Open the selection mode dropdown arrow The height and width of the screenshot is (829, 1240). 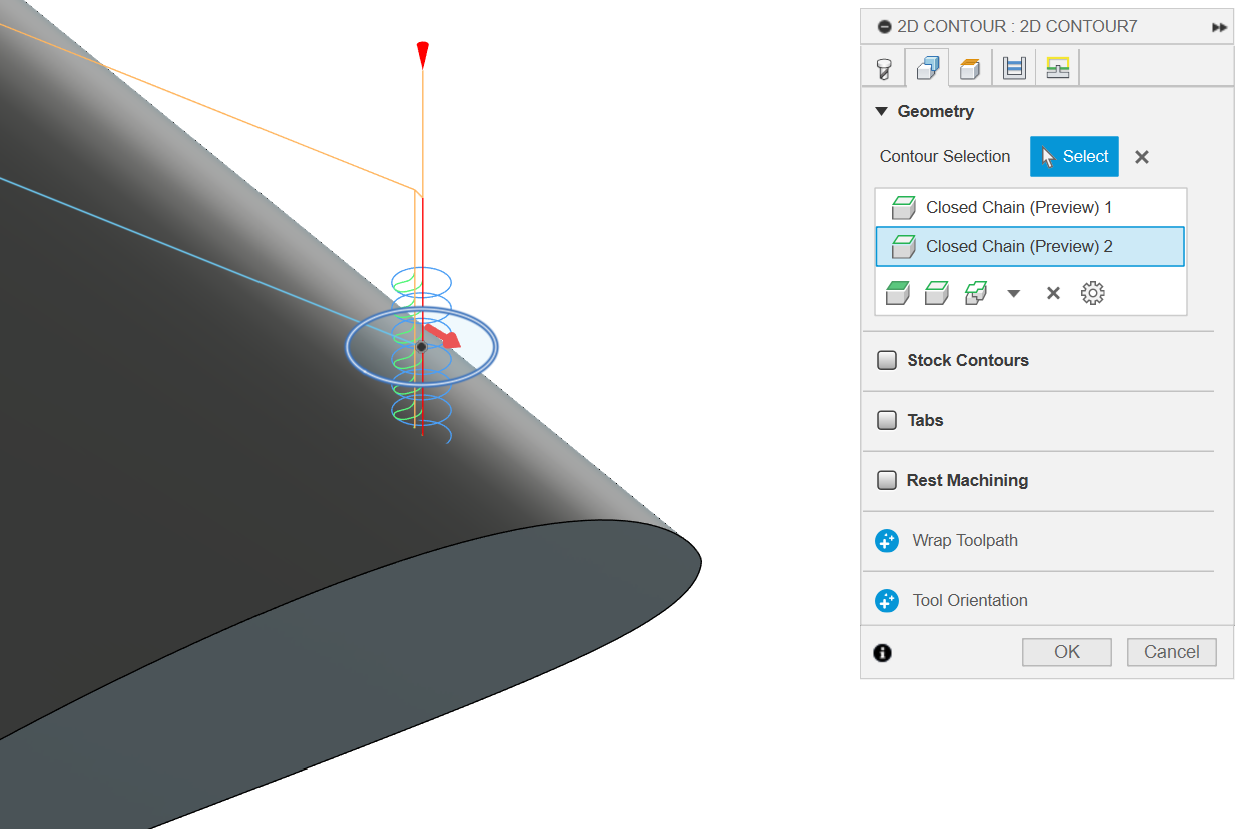click(1013, 293)
